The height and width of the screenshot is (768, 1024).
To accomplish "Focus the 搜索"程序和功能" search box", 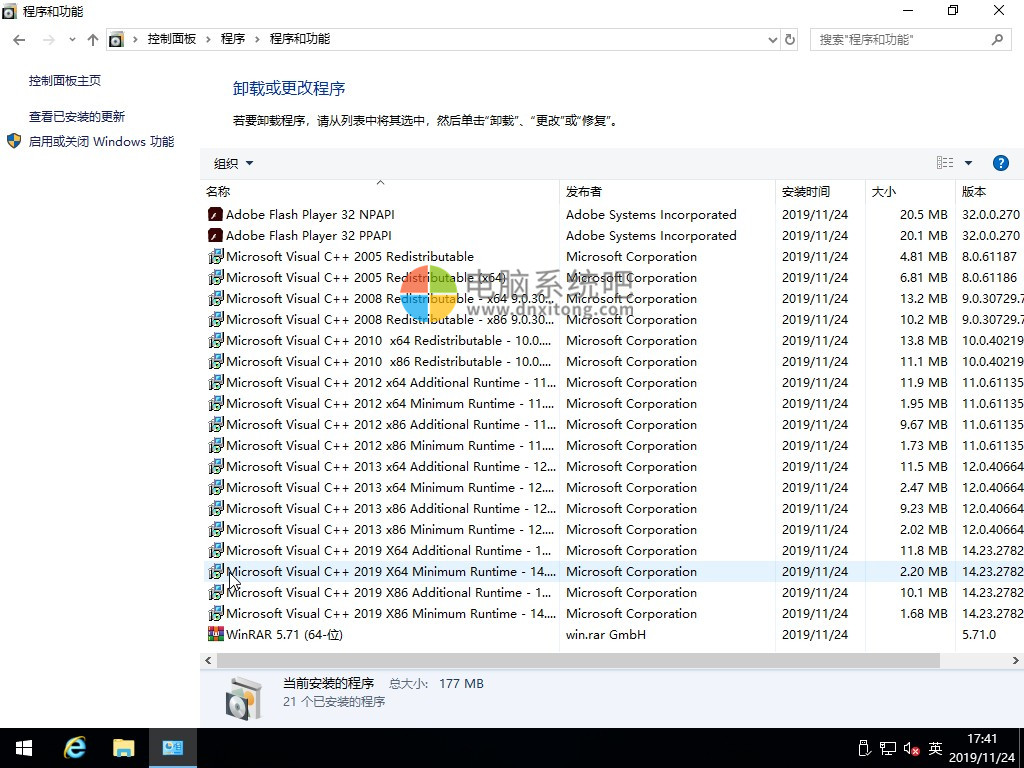I will coord(910,40).
